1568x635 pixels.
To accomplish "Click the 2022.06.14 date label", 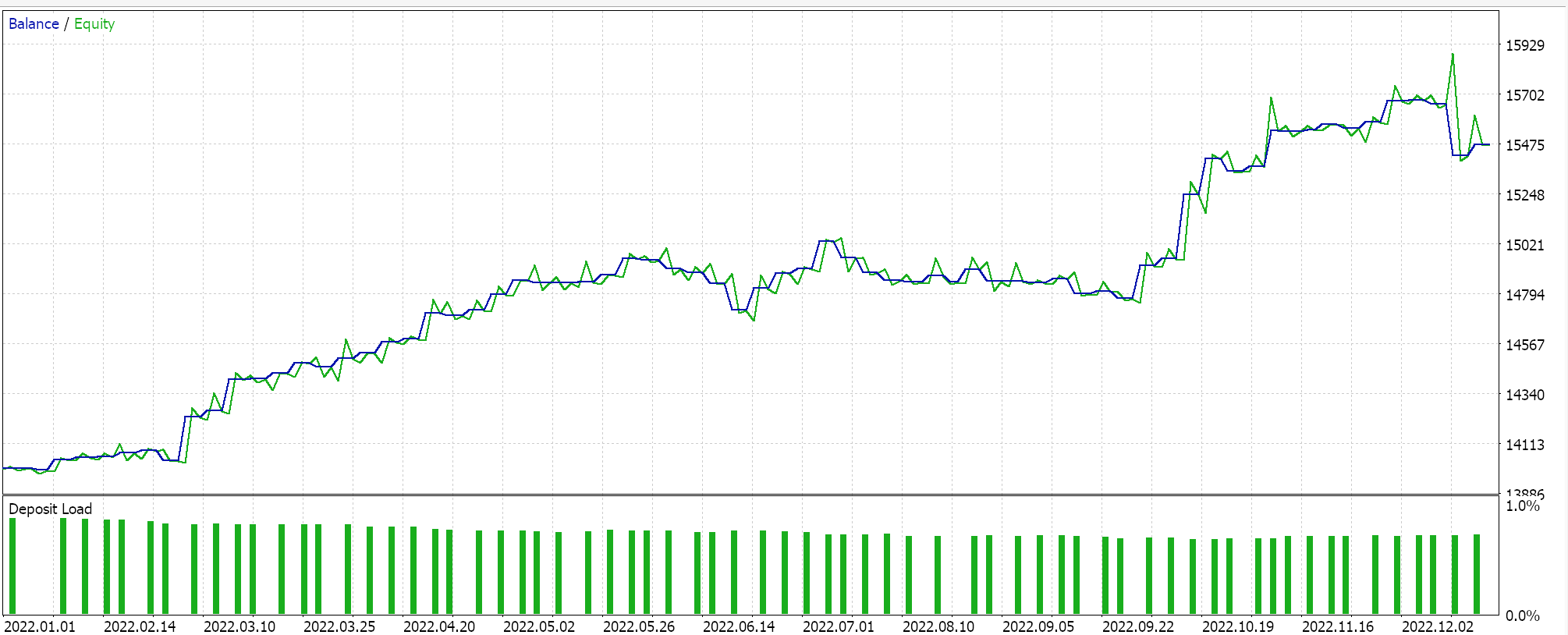I will tap(739, 626).
